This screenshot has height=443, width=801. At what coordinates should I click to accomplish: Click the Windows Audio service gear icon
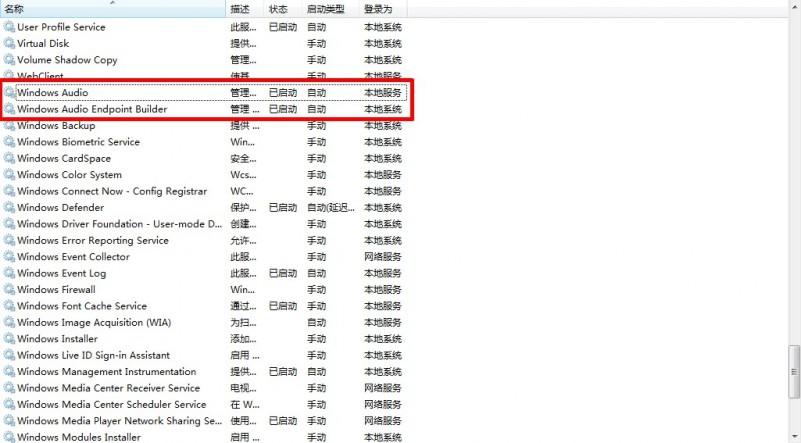(x=9, y=93)
